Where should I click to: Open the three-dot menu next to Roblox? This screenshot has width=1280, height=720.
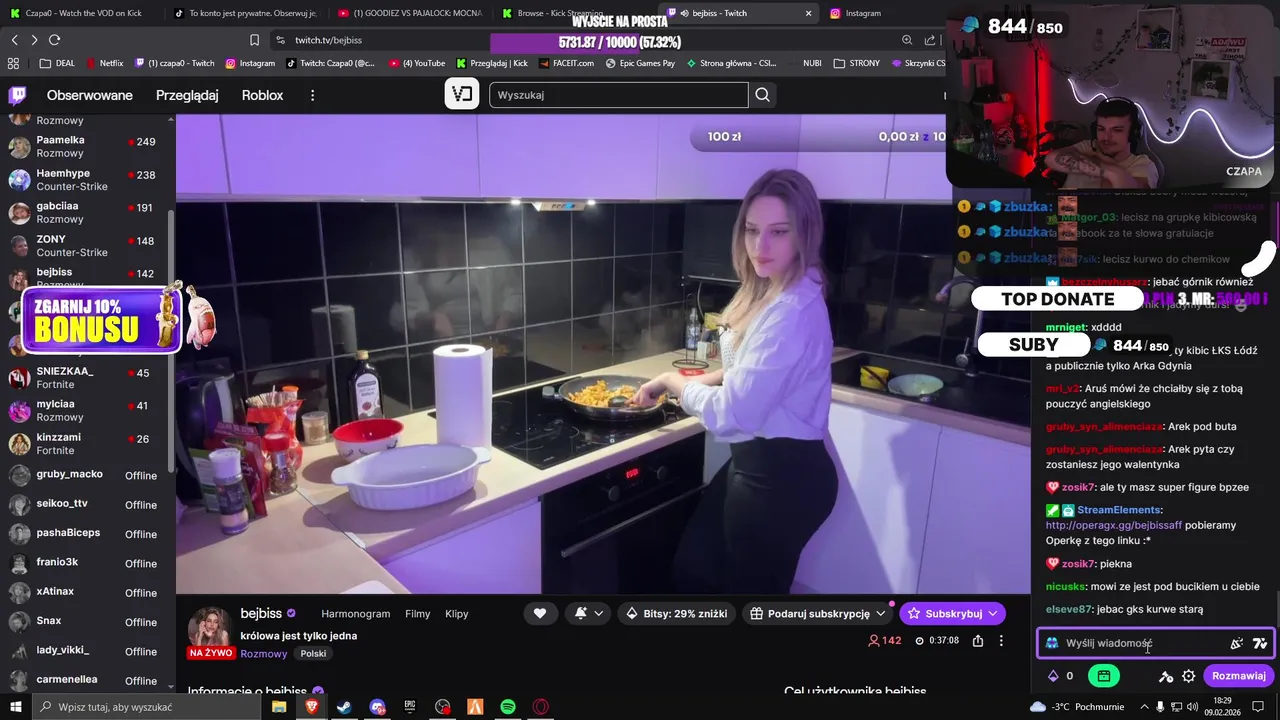coord(312,95)
